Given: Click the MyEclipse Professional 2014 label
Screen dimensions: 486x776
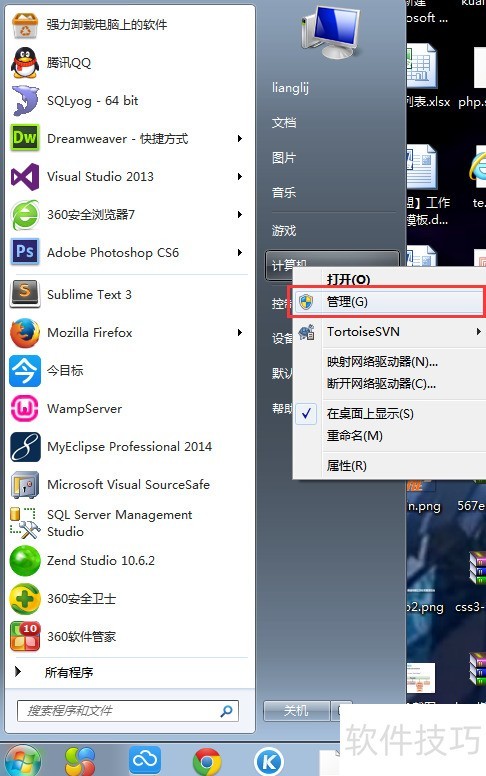Looking at the screenshot, I should [x=130, y=447].
